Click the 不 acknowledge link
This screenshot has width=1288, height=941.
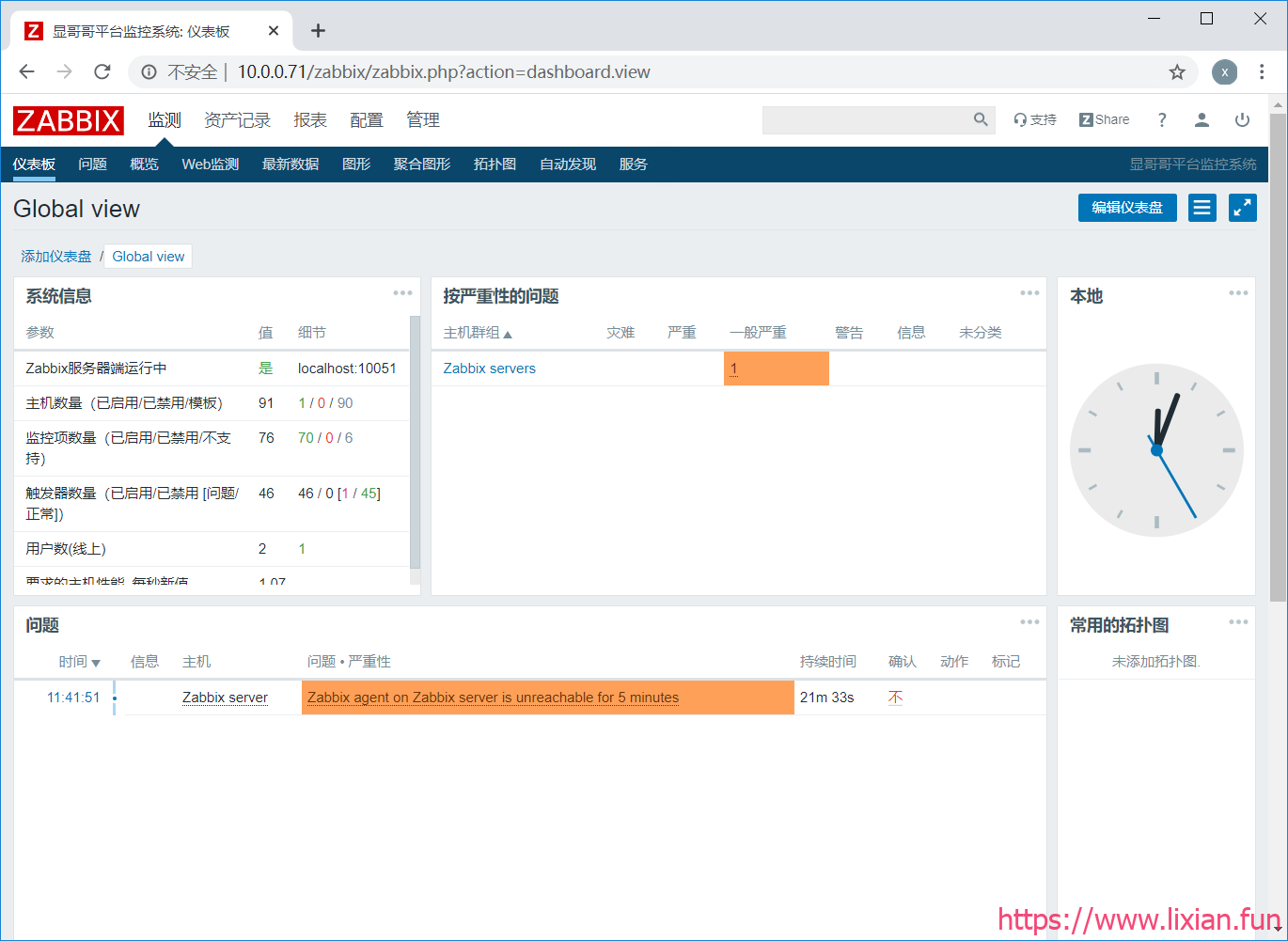coord(895,698)
